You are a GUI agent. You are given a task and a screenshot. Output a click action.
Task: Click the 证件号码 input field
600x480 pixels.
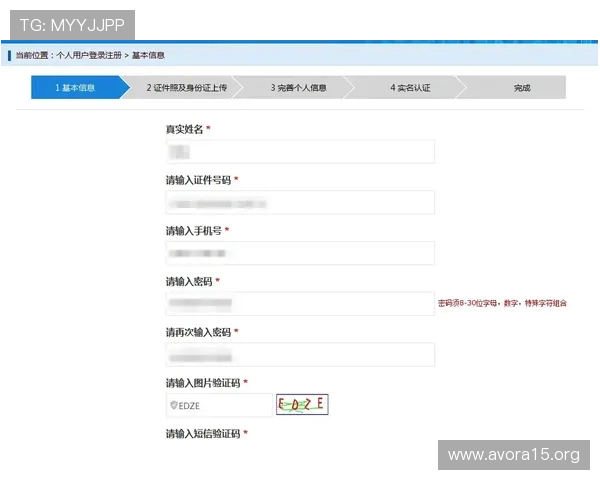(300, 202)
